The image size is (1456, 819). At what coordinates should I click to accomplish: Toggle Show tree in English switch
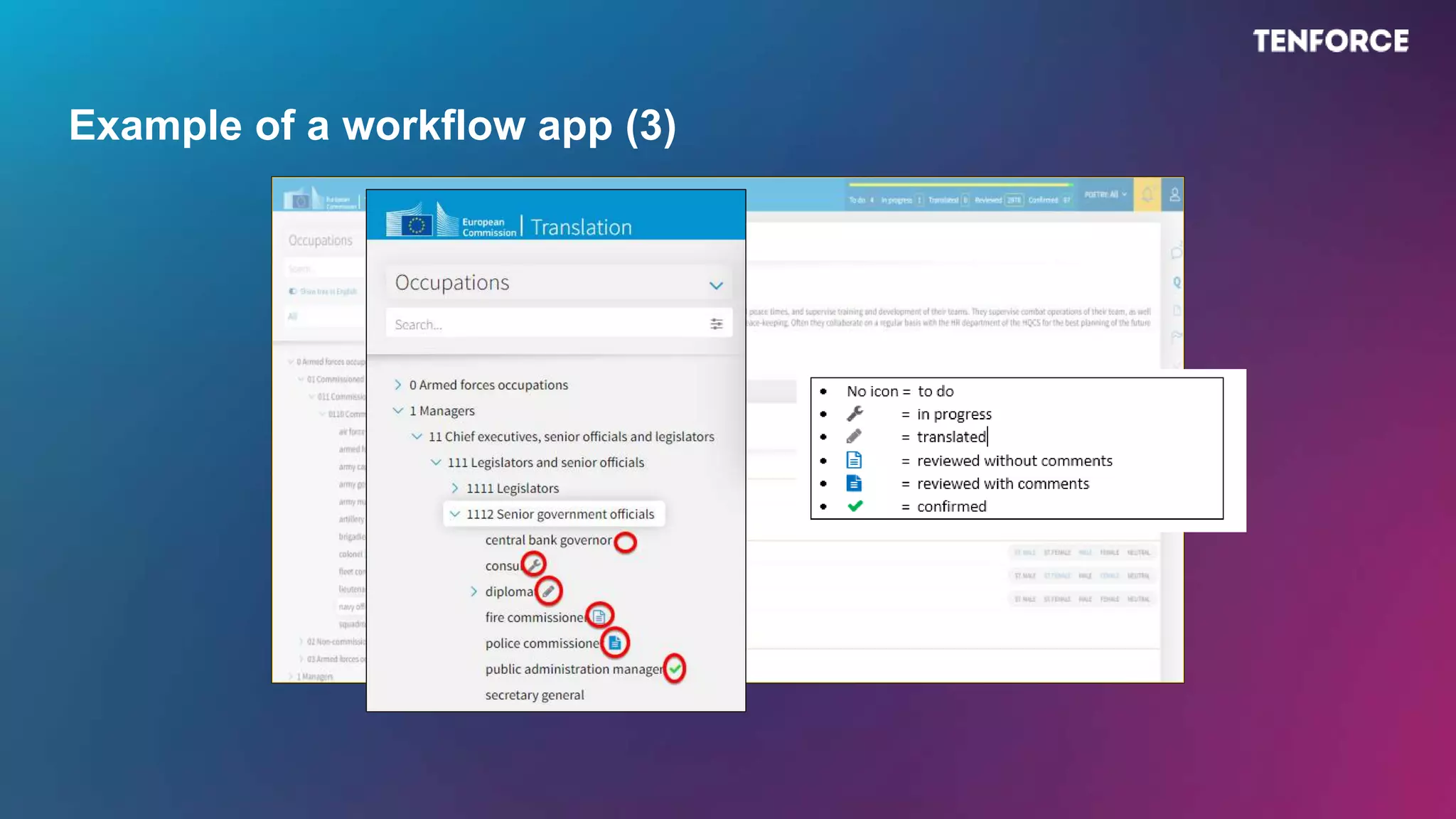pos(293,291)
